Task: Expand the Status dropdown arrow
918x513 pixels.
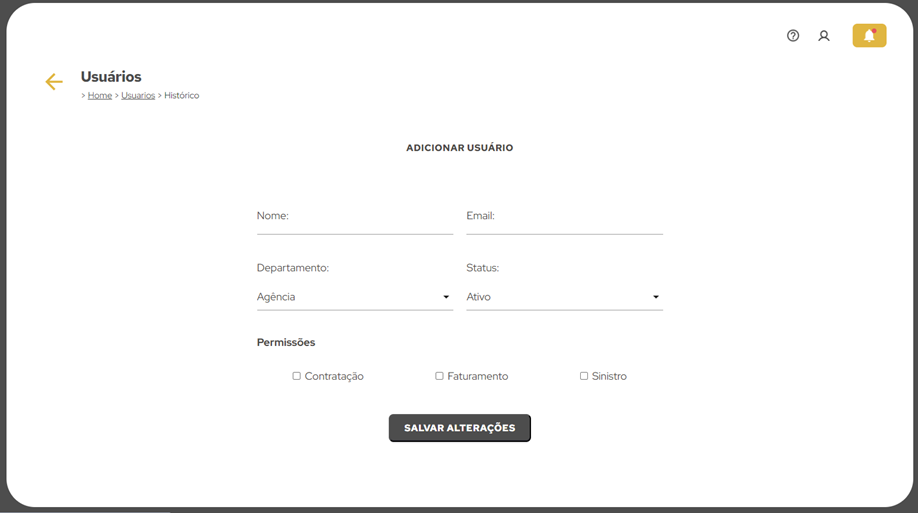Action: click(656, 297)
